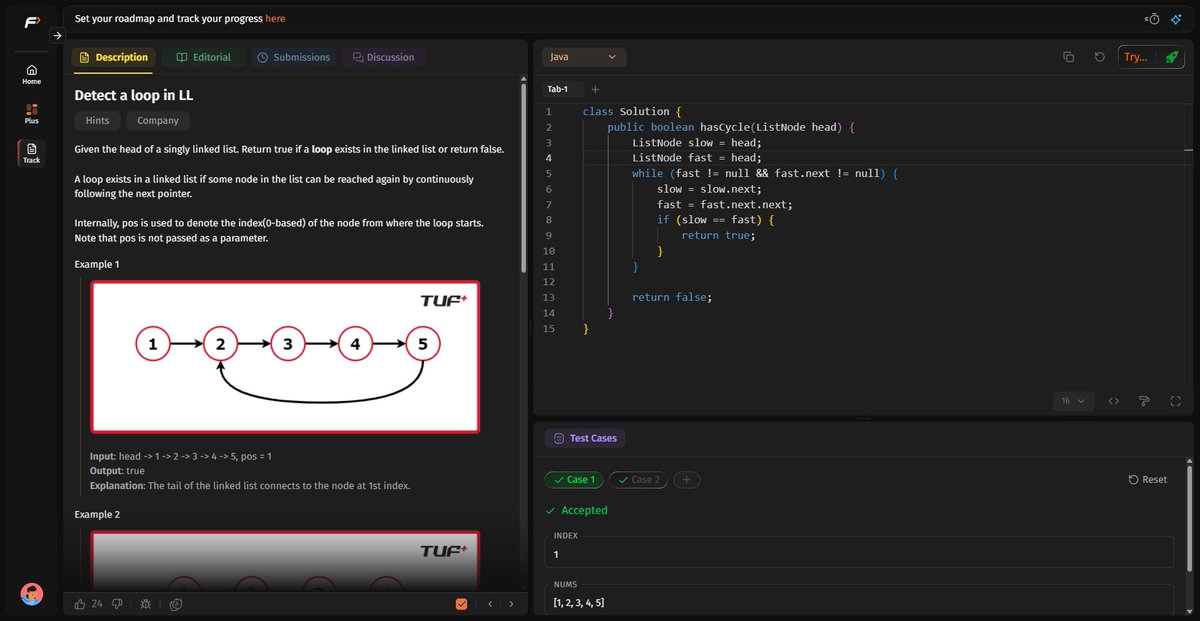Open the Test Cases tab
The height and width of the screenshot is (621, 1200).
tap(585, 438)
